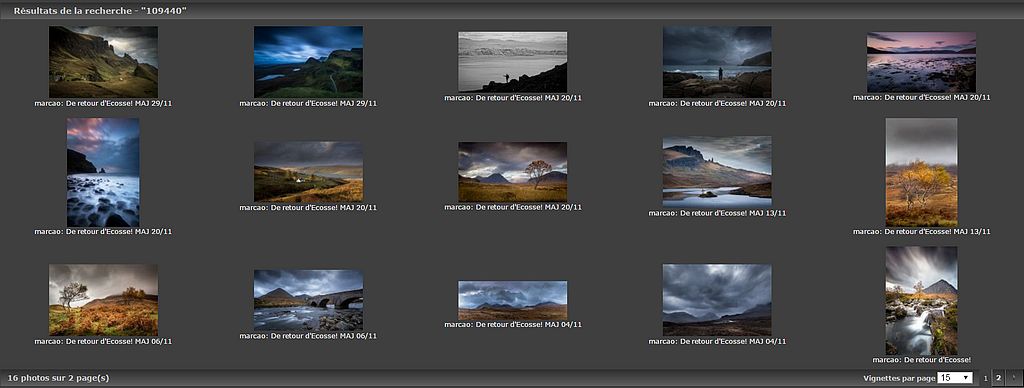1024x388 pixels.
Task: Open the vertical waterfall and peak thumbnail
Action: (x=921, y=300)
